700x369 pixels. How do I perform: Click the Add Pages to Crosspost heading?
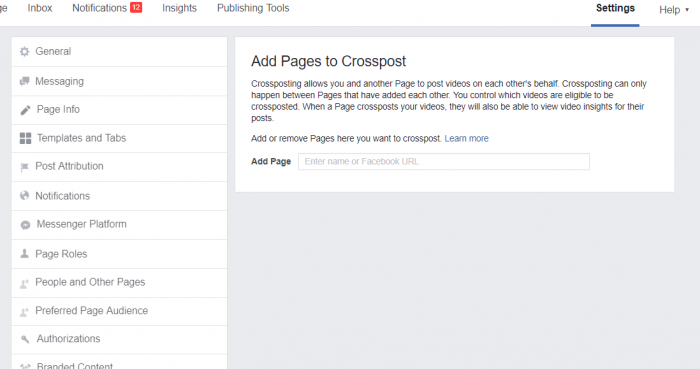pos(328,61)
